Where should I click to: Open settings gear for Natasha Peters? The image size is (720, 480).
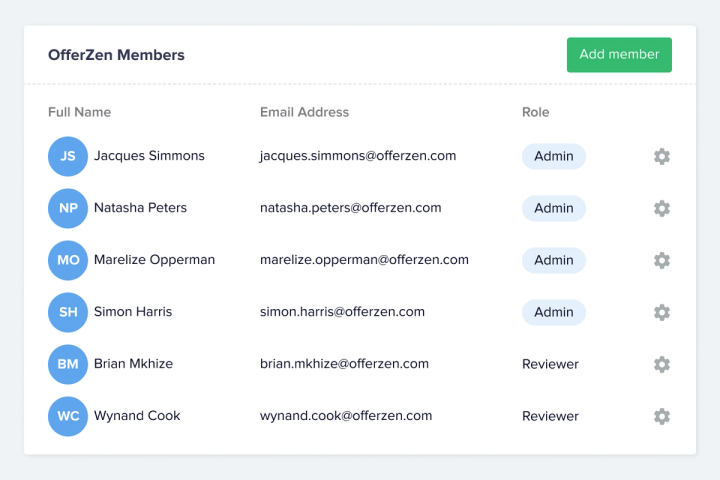[x=661, y=208]
